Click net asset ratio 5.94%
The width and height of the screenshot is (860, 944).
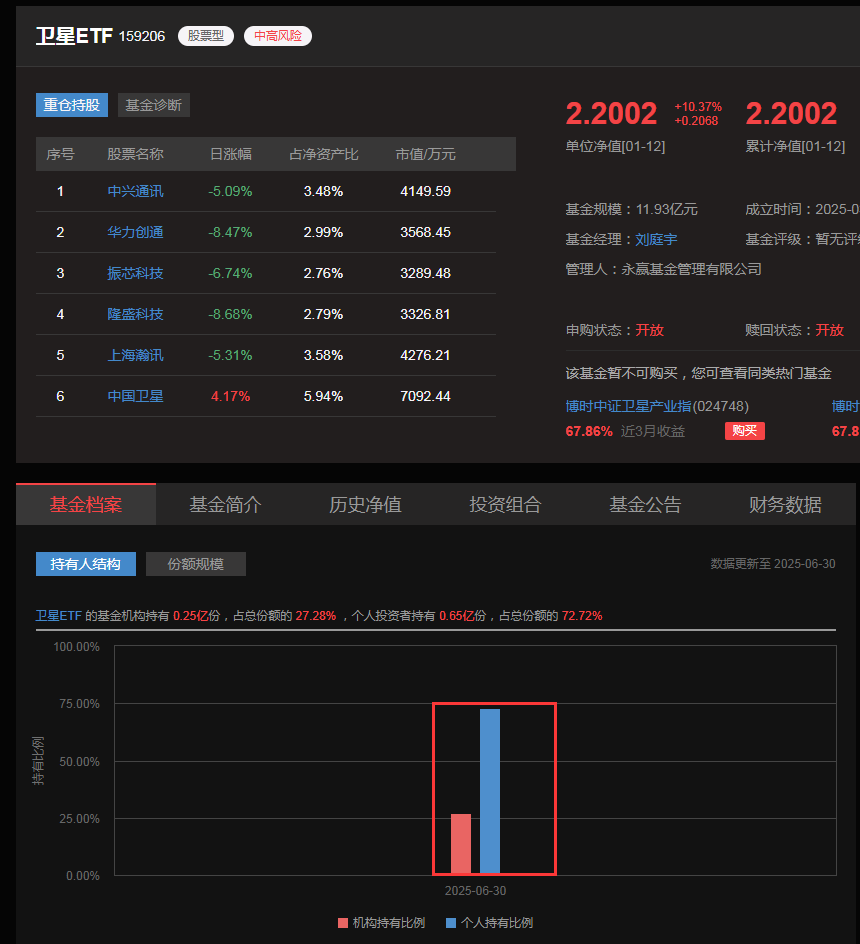pyautogui.click(x=323, y=396)
